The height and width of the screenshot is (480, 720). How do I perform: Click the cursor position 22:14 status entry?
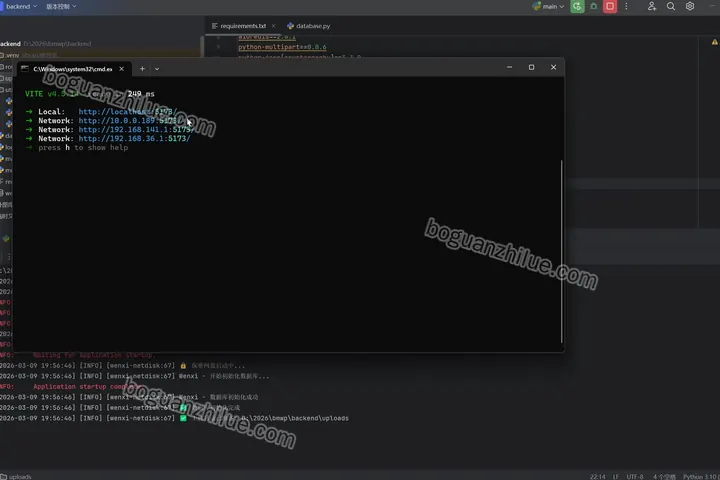(597, 476)
